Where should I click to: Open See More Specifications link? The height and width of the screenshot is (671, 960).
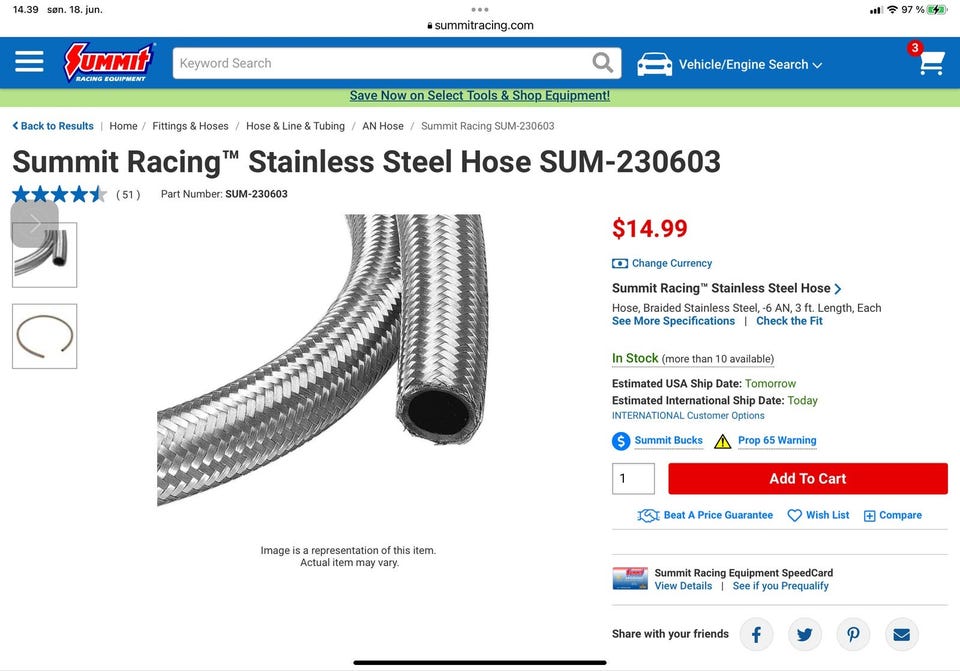[673, 321]
